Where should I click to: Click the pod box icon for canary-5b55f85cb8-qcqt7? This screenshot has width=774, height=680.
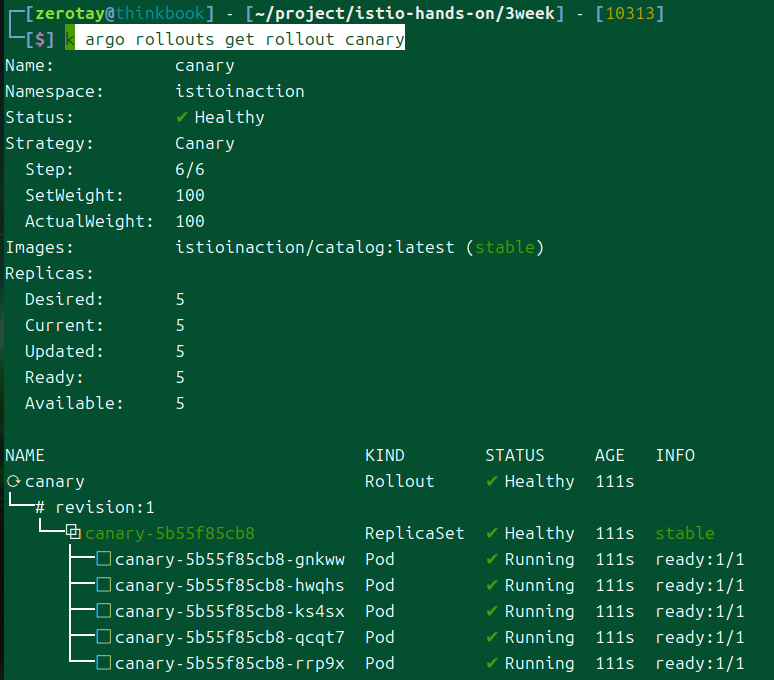(x=104, y=637)
